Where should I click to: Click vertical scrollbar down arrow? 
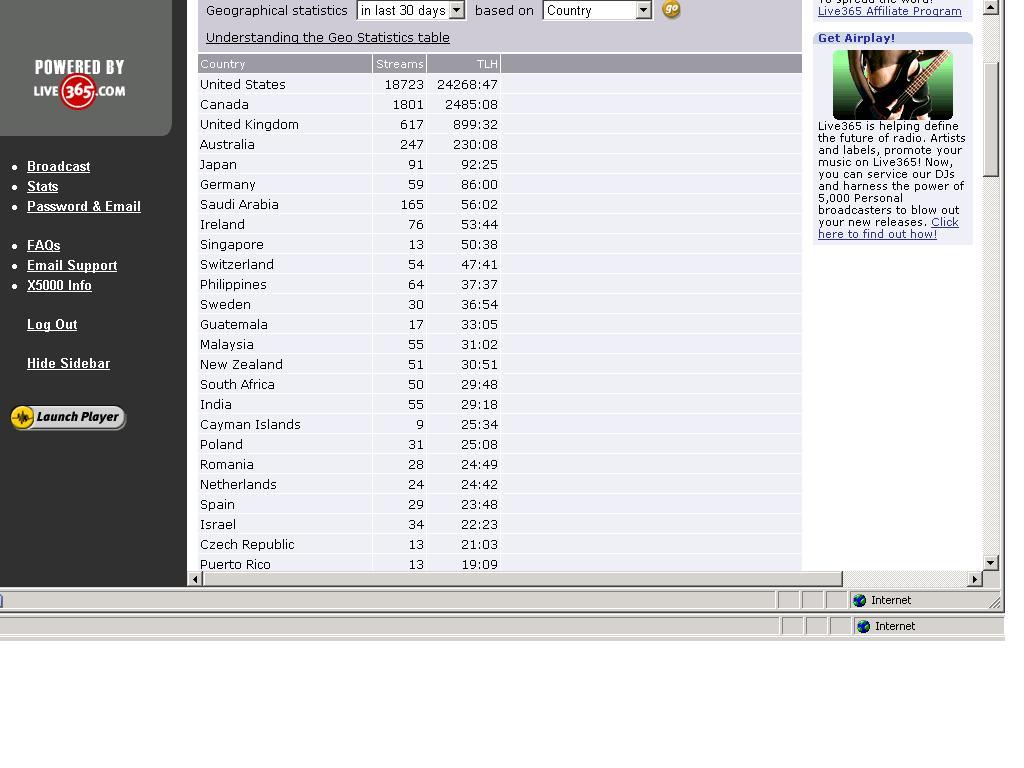991,562
